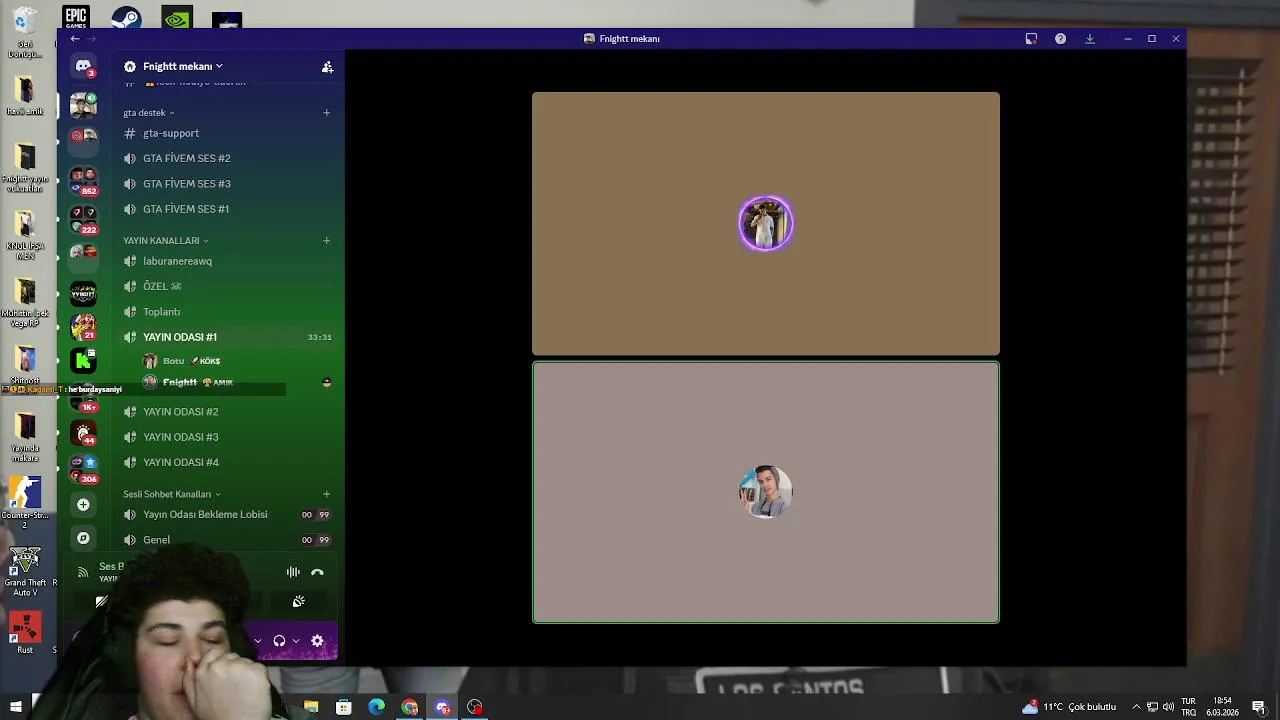Collapse Sesli Sohbet Kanalları category

[x=172, y=494]
